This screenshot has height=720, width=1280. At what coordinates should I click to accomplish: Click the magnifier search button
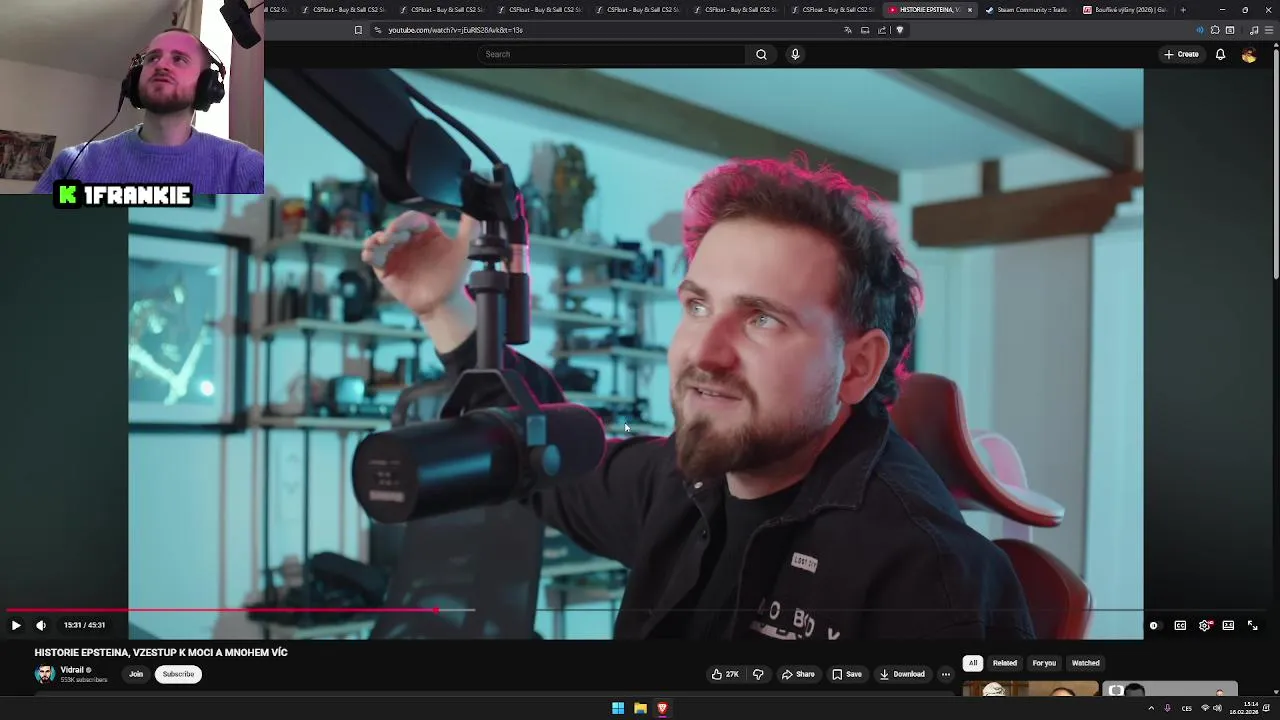pos(761,54)
